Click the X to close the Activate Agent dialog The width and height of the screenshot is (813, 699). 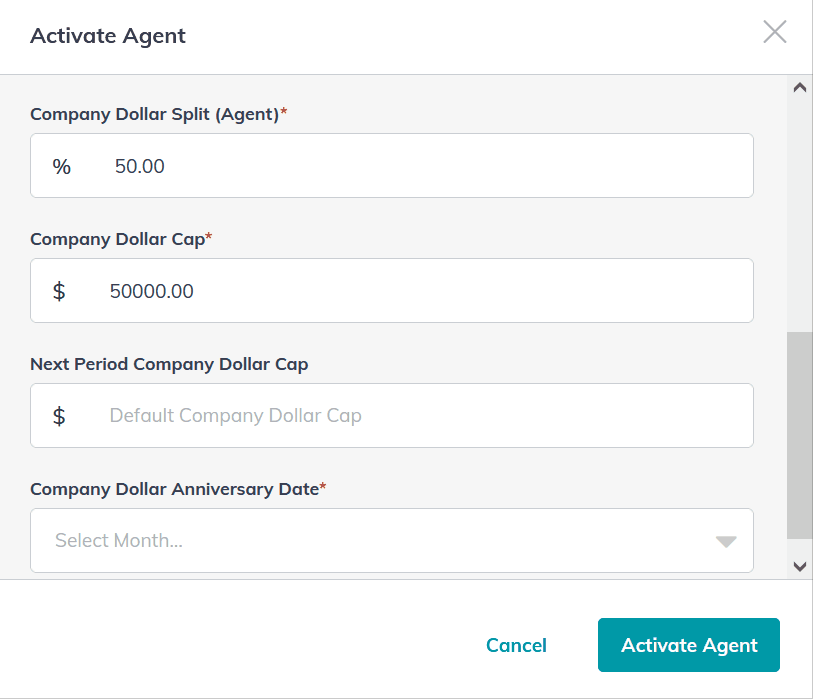coord(775,32)
